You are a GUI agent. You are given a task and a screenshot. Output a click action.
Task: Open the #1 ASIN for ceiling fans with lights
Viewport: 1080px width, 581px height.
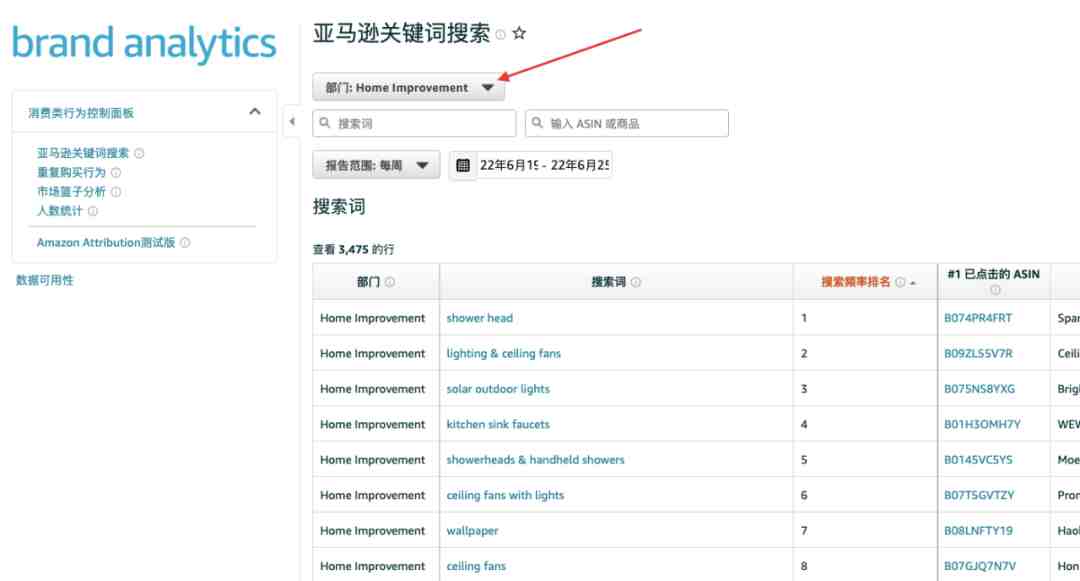coord(979,496)
